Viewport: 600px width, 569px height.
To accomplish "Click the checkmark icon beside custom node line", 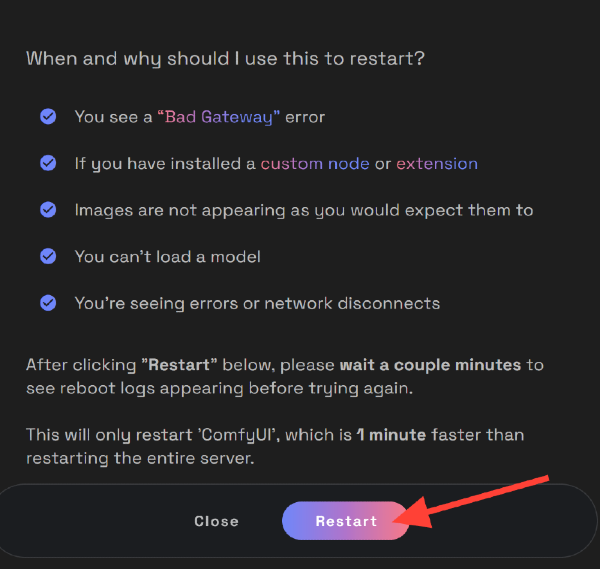I will (x=48, y=163).
